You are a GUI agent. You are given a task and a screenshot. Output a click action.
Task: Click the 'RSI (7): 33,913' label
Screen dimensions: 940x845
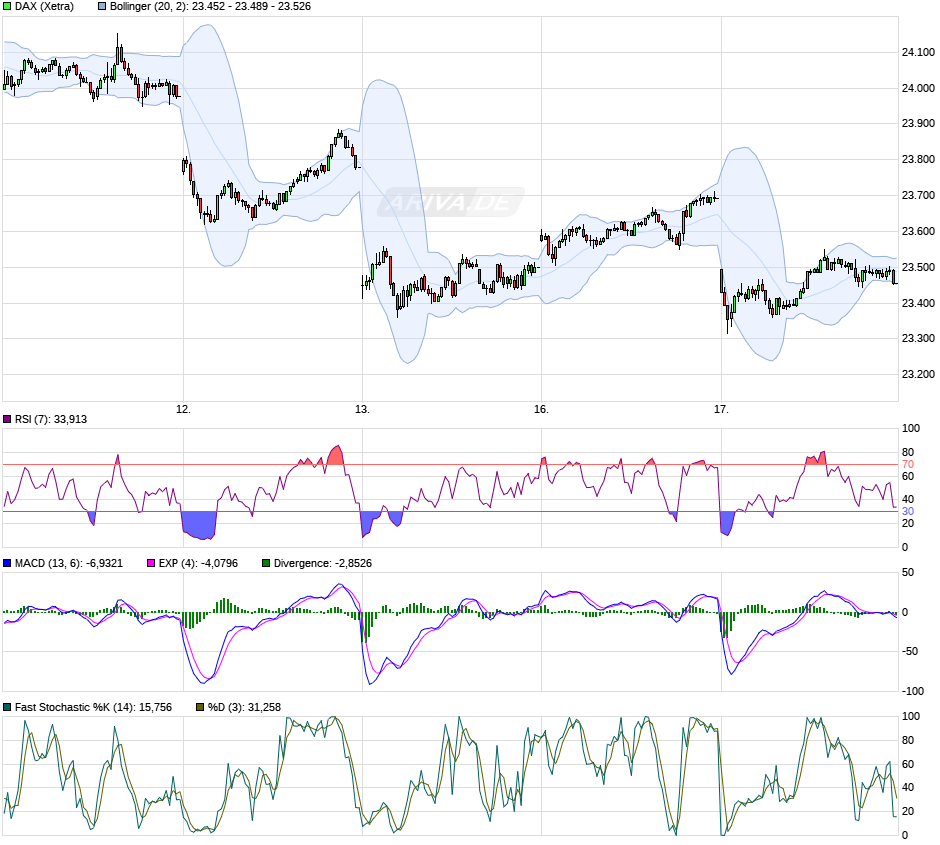click(x=51, y=420)
